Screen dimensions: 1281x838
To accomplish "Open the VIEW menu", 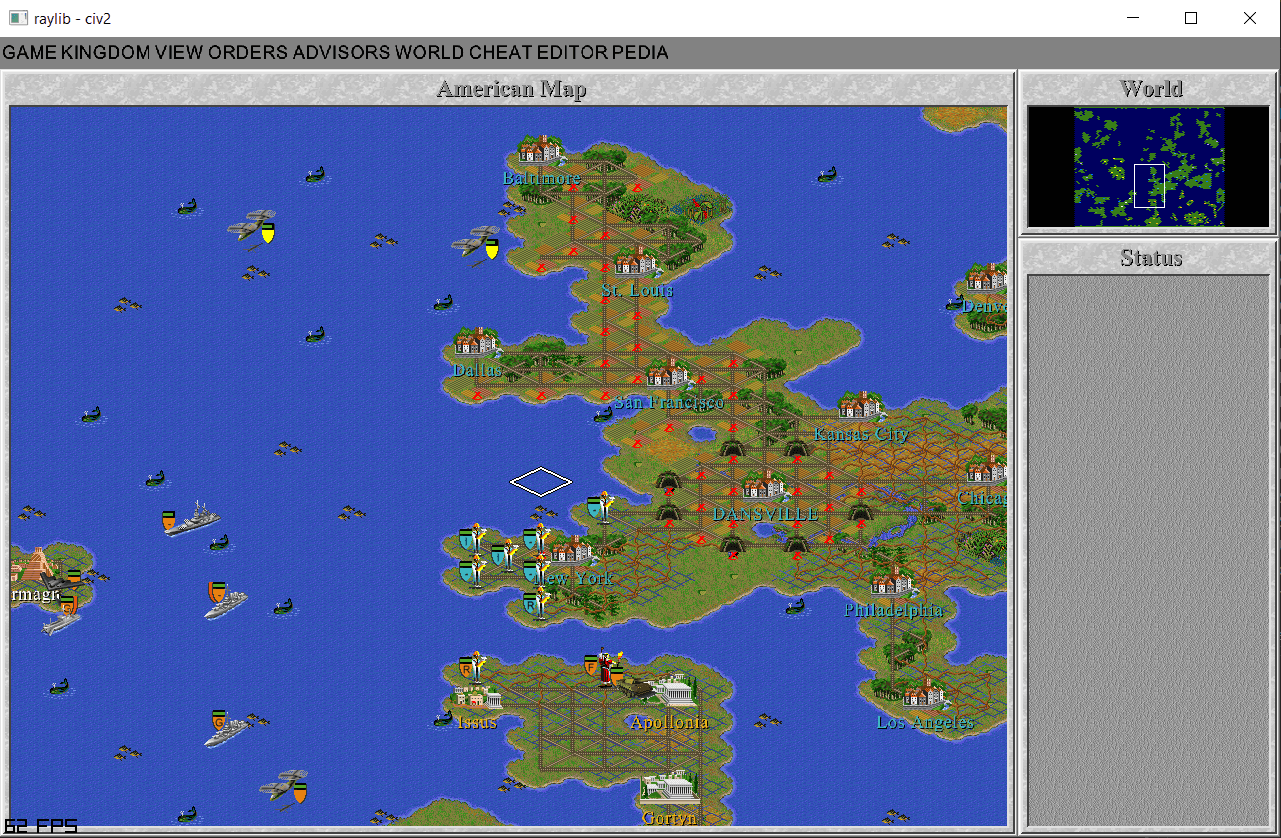I will pos(179,53).
